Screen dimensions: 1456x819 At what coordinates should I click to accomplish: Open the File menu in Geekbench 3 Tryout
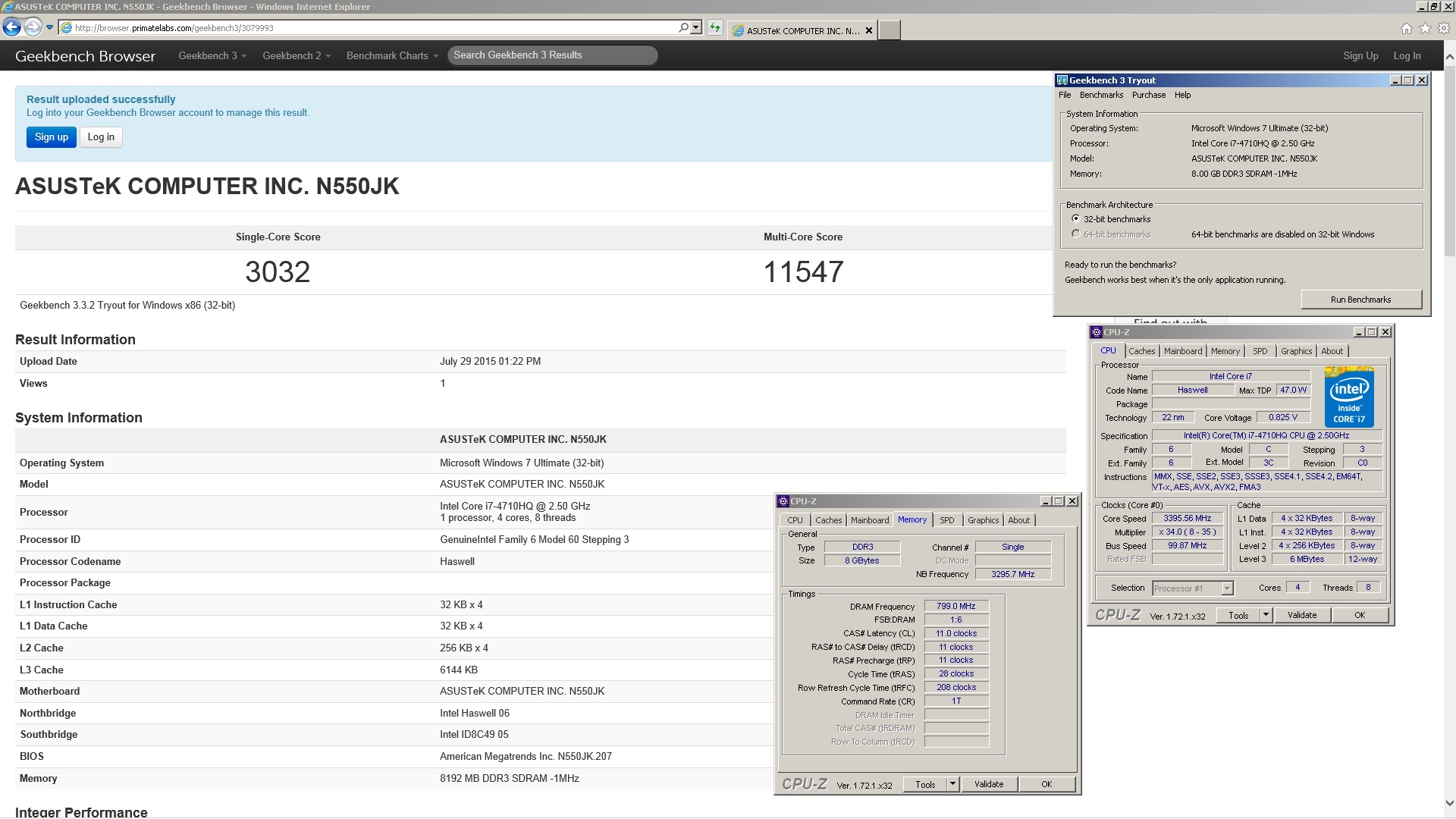[1065, 95]
